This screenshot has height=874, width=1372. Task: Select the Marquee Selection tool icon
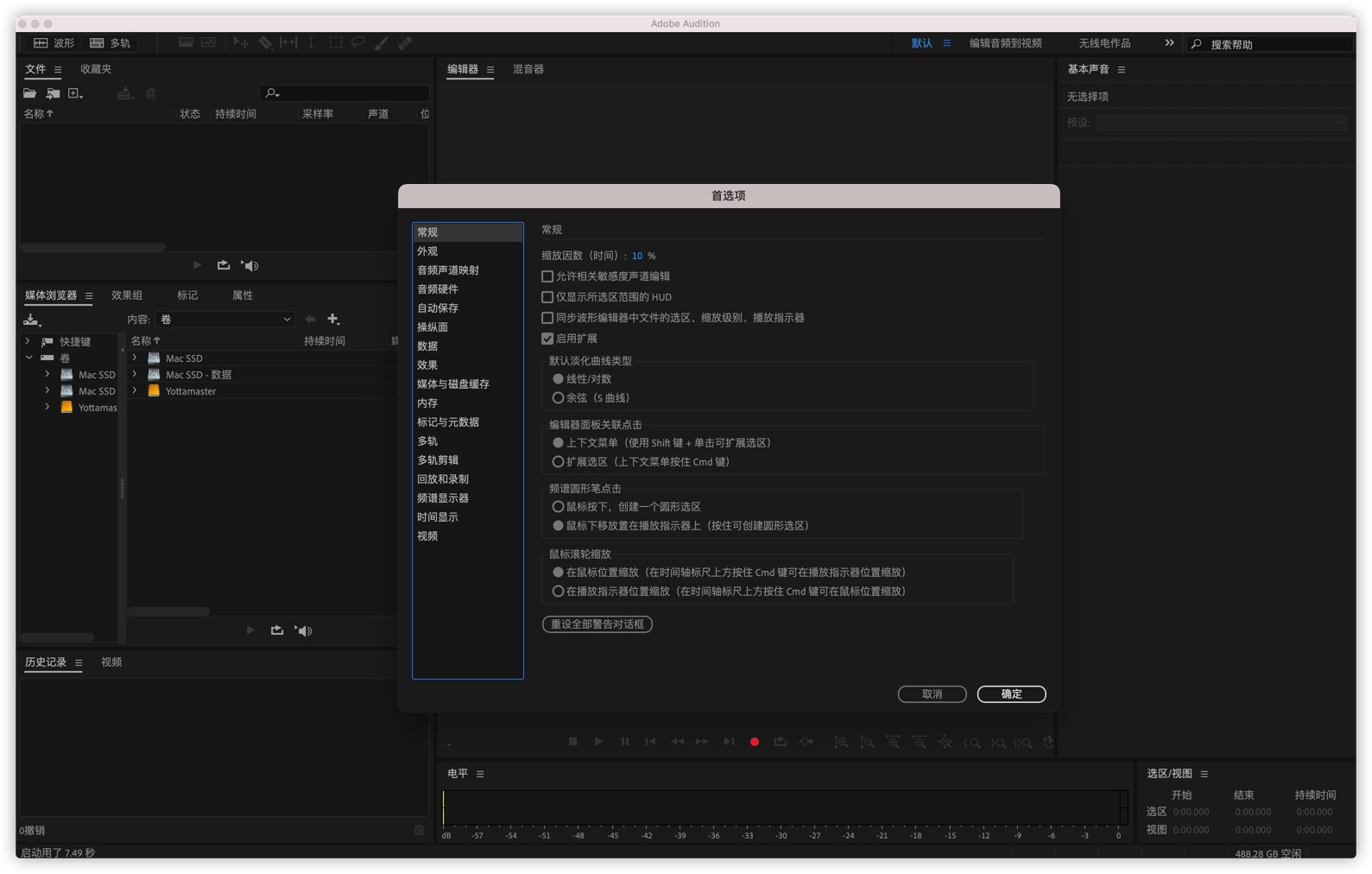click(x=335, y=42)
